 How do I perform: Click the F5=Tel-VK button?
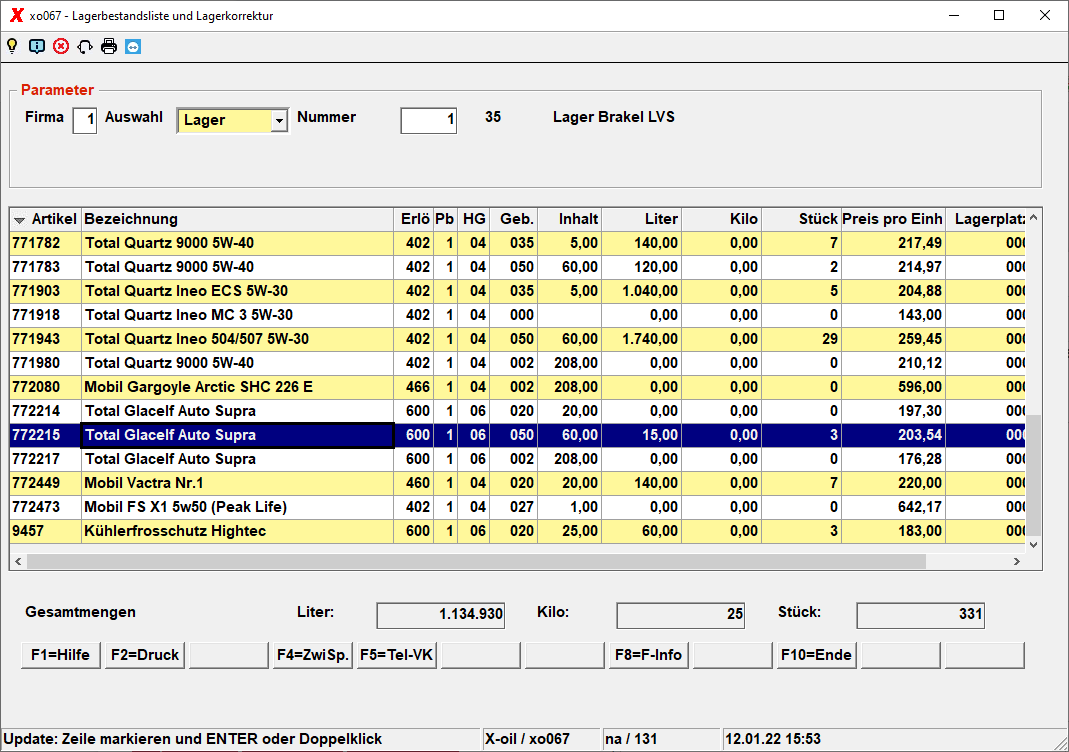[397, 655]
